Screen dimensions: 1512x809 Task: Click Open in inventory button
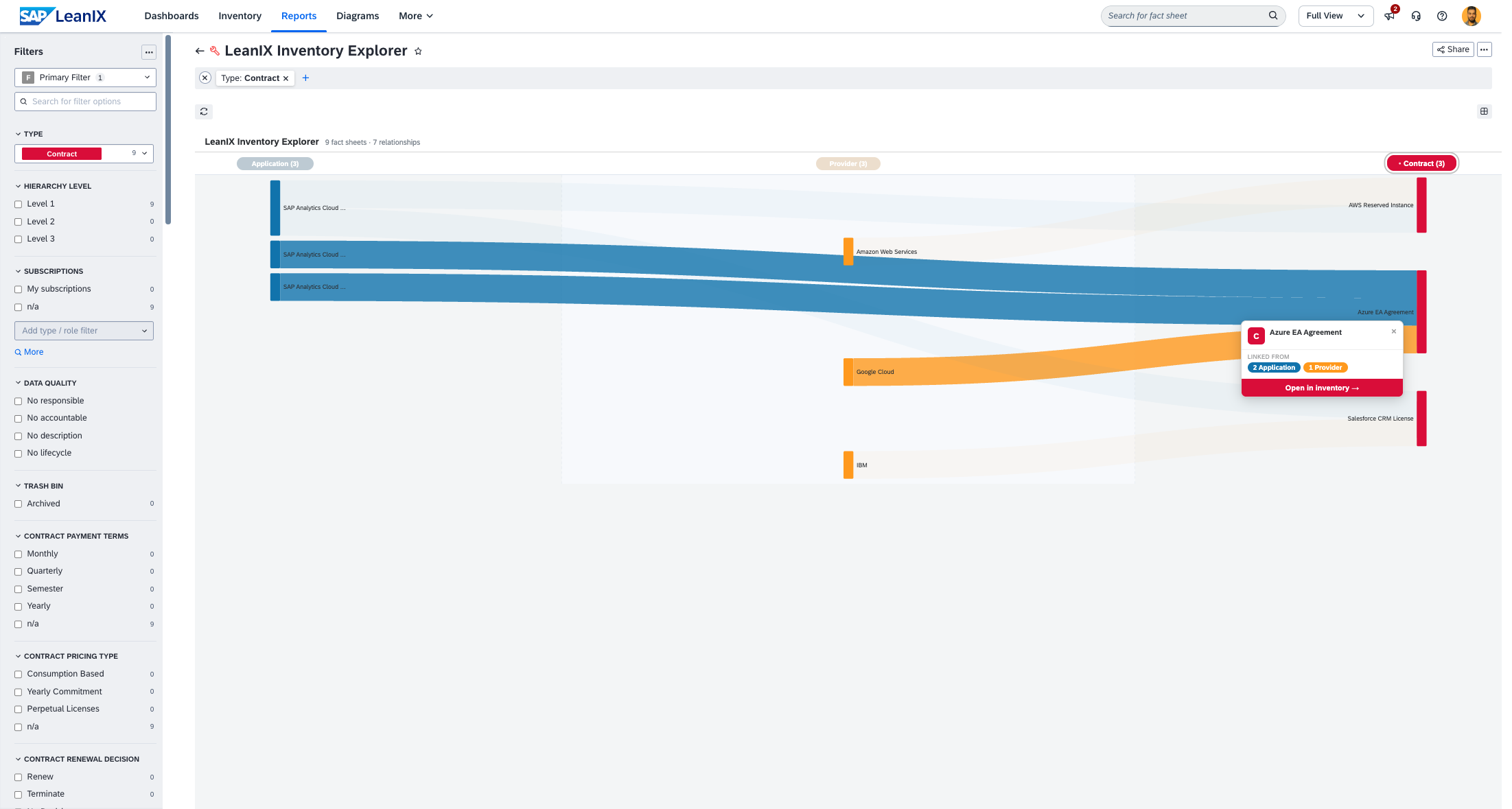coord(1321,388)
